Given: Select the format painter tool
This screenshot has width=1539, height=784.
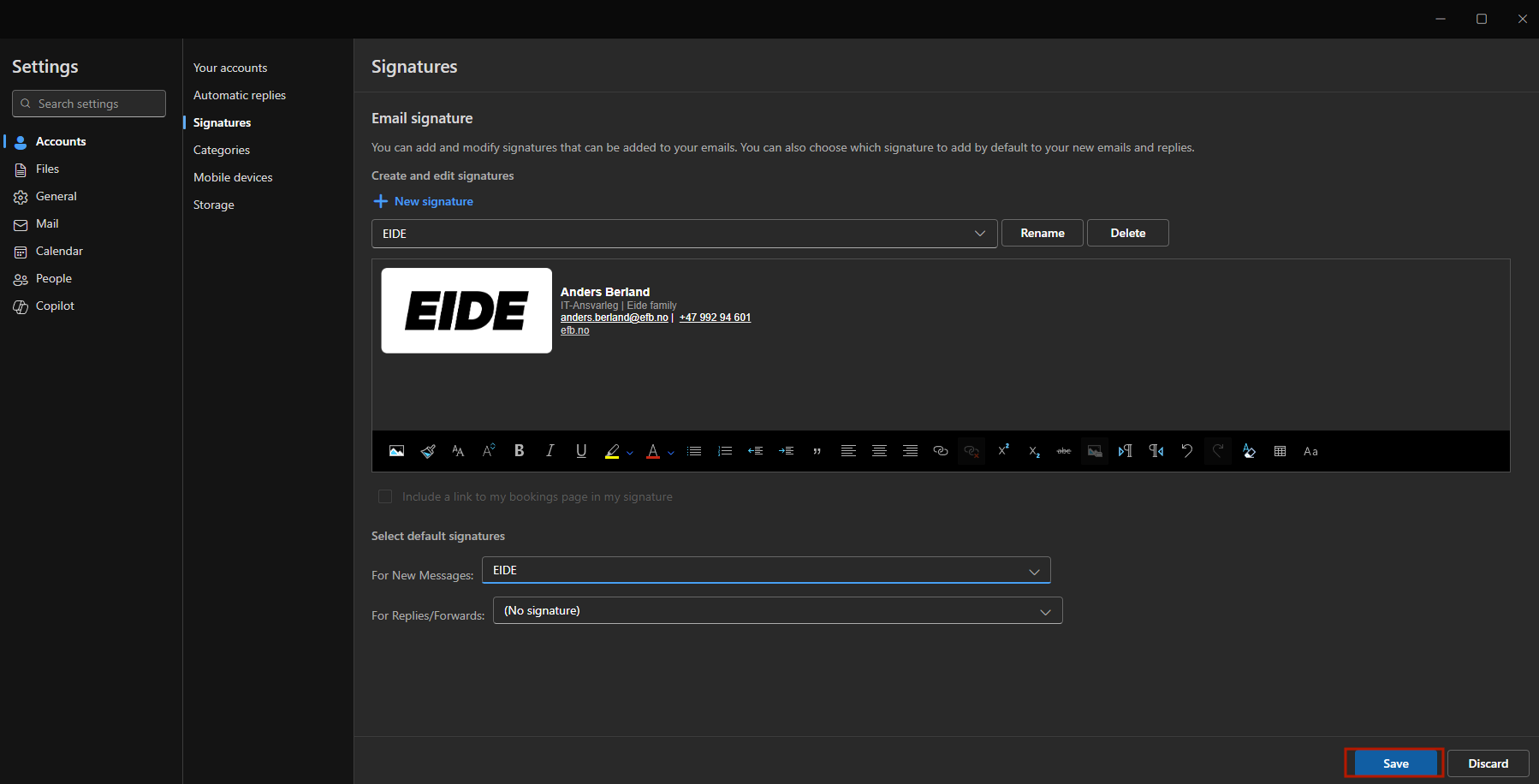Looking at the screenshot, I should pos(428,451).
